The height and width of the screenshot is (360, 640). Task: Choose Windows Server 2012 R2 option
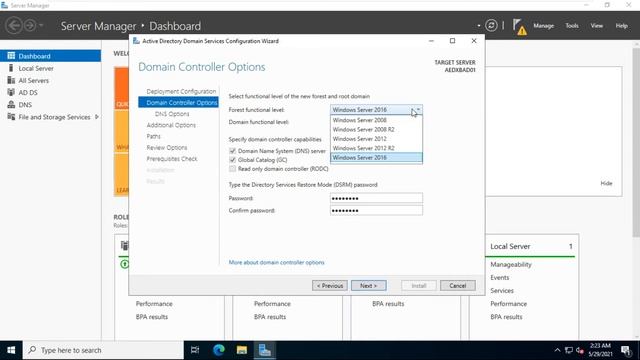pos(376,148)
